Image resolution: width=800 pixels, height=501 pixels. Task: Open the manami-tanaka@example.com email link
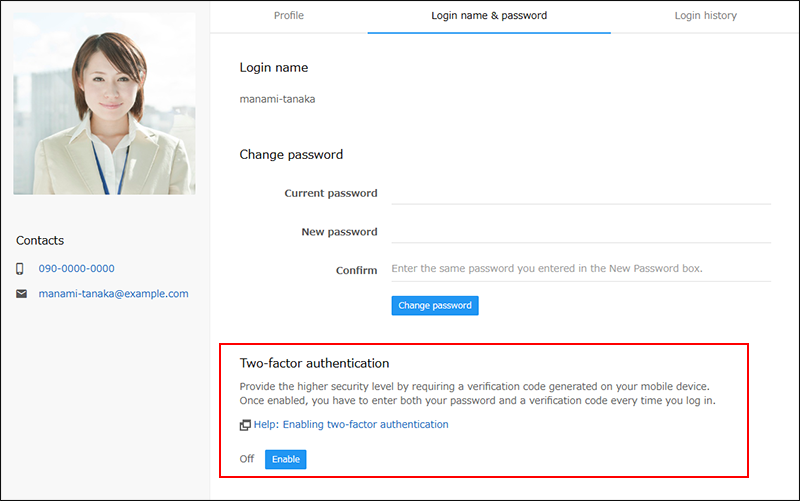(113, 294)
